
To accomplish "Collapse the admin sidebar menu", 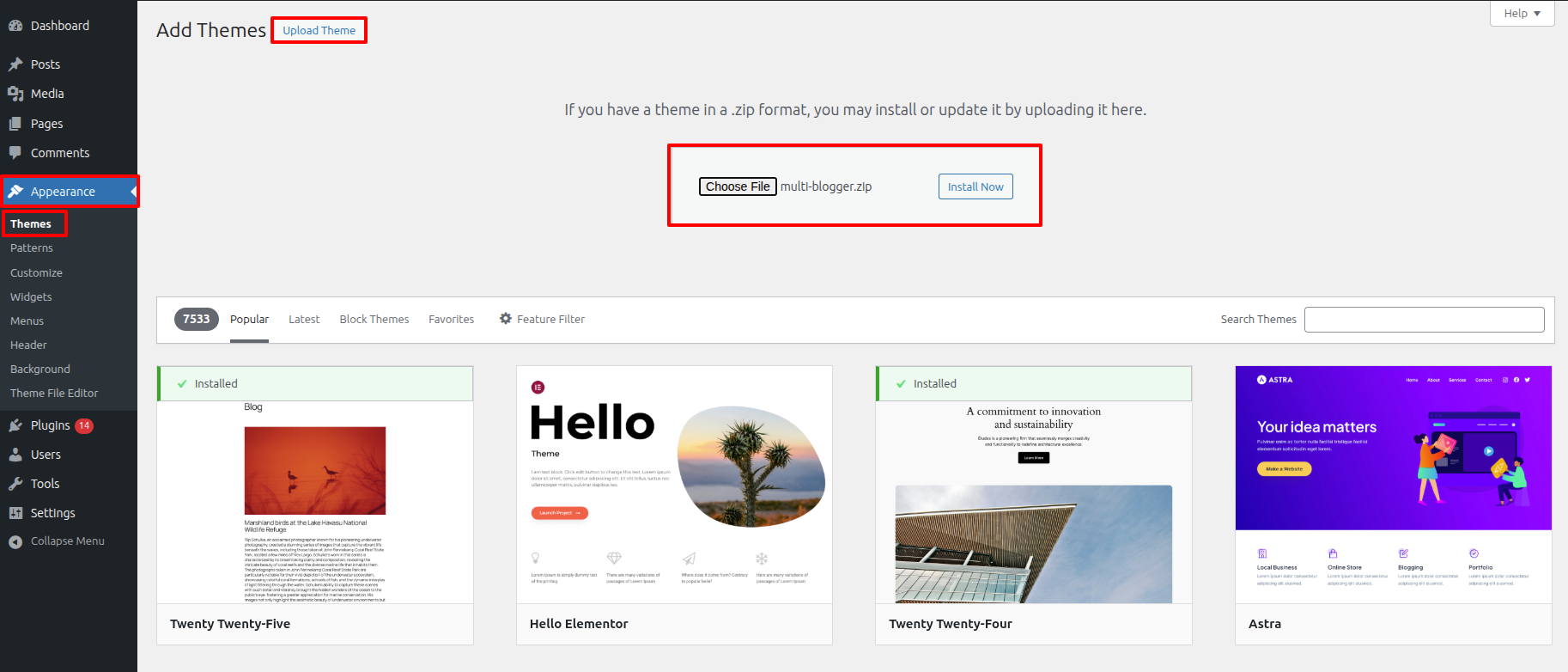I will [x=57, y=541].
